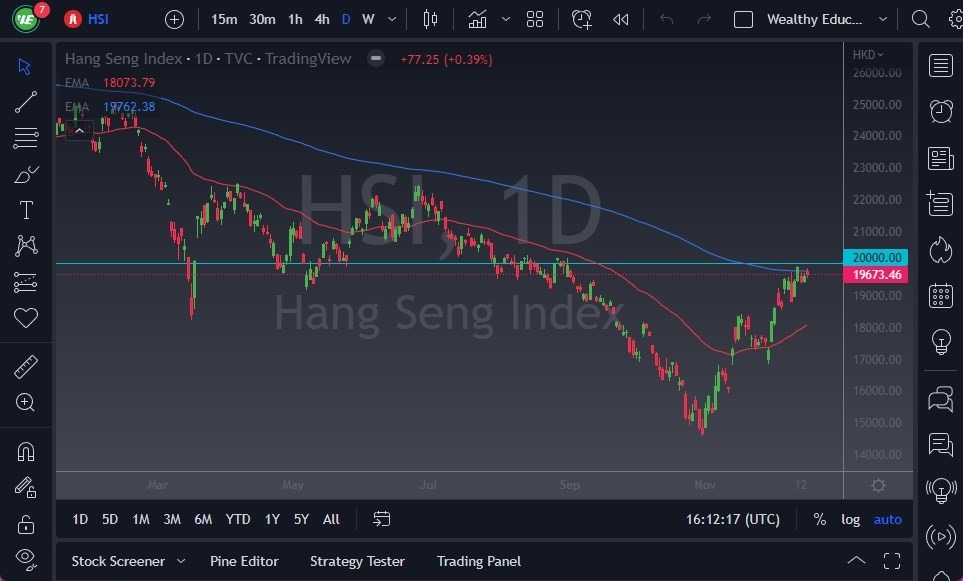This screenshot has height=581, width=963.
Task: Activate the Zoom In tool
Action: tap(26, 403)
